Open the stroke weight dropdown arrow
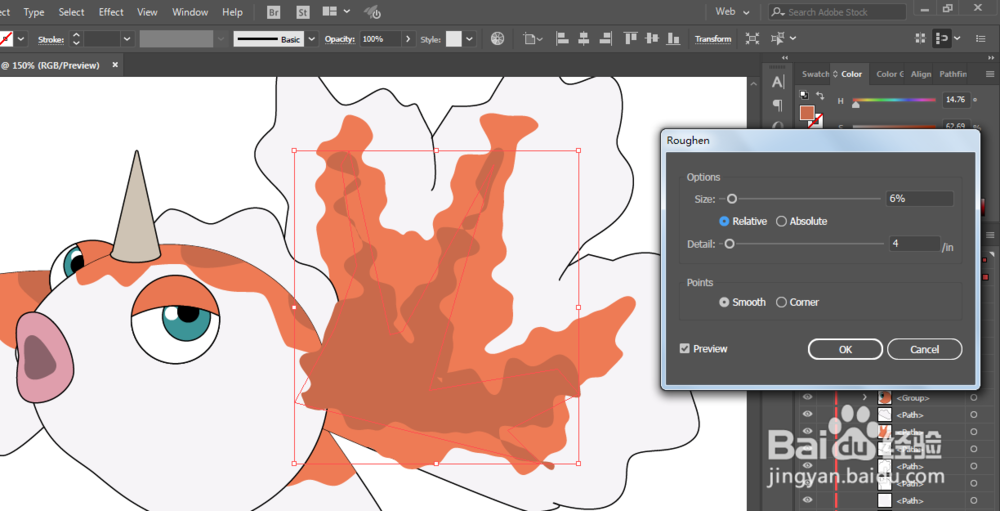Screen dimensions: 1000x511 (128, 39)
